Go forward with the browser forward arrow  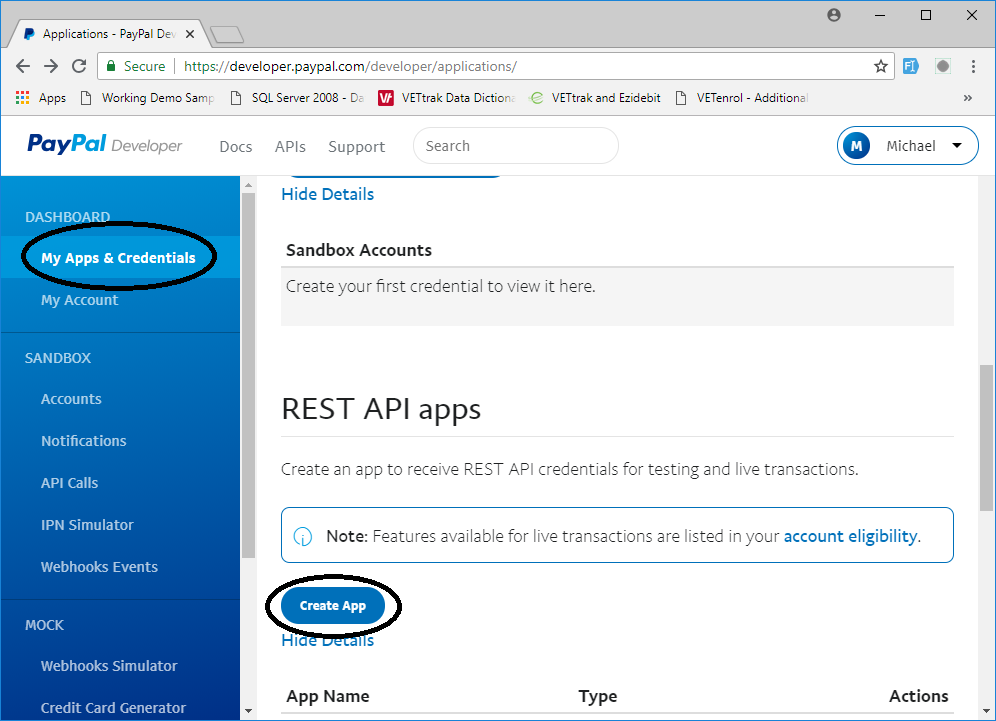click(51, 66)
